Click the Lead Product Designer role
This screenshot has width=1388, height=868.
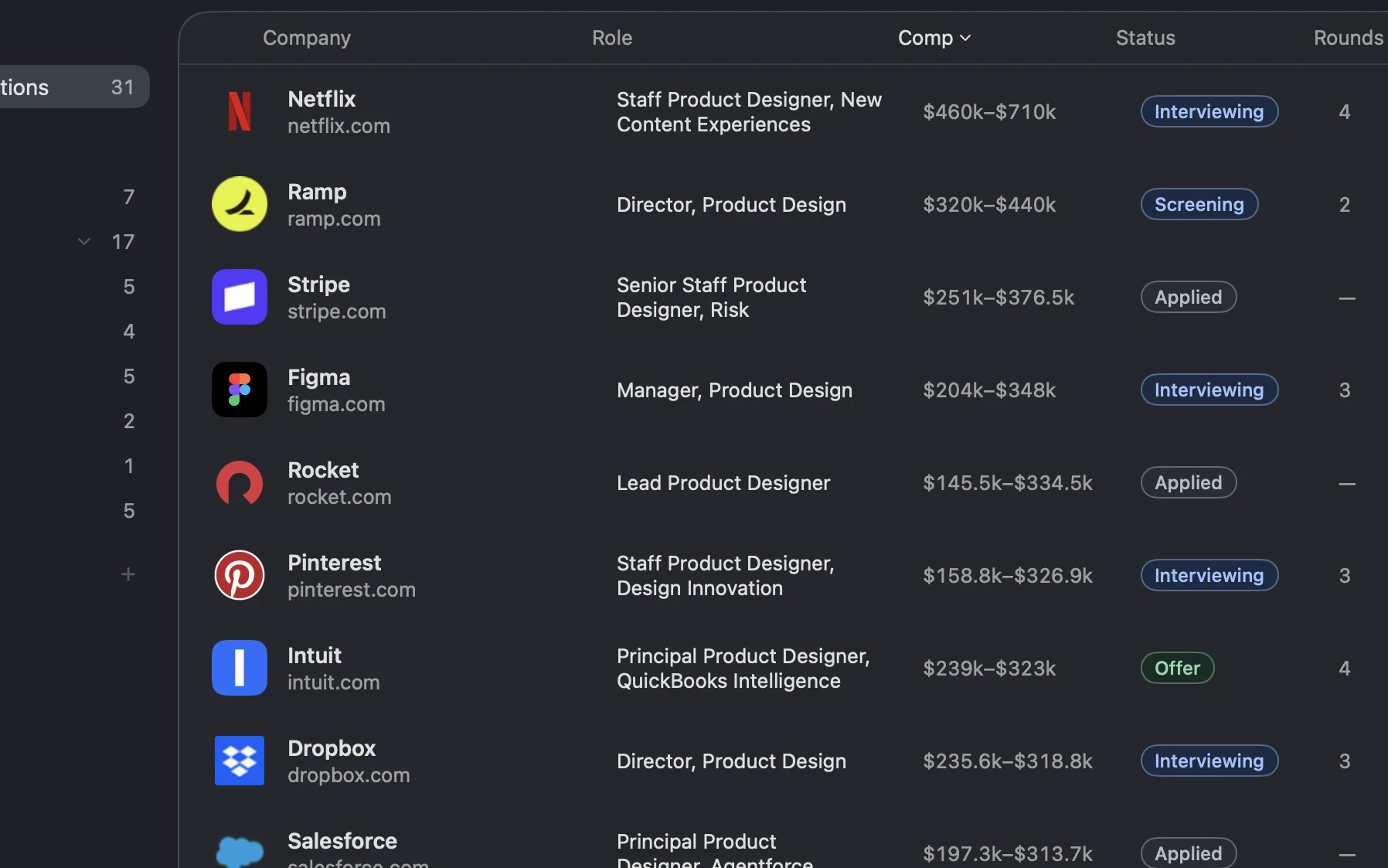[x=723, y=483]
